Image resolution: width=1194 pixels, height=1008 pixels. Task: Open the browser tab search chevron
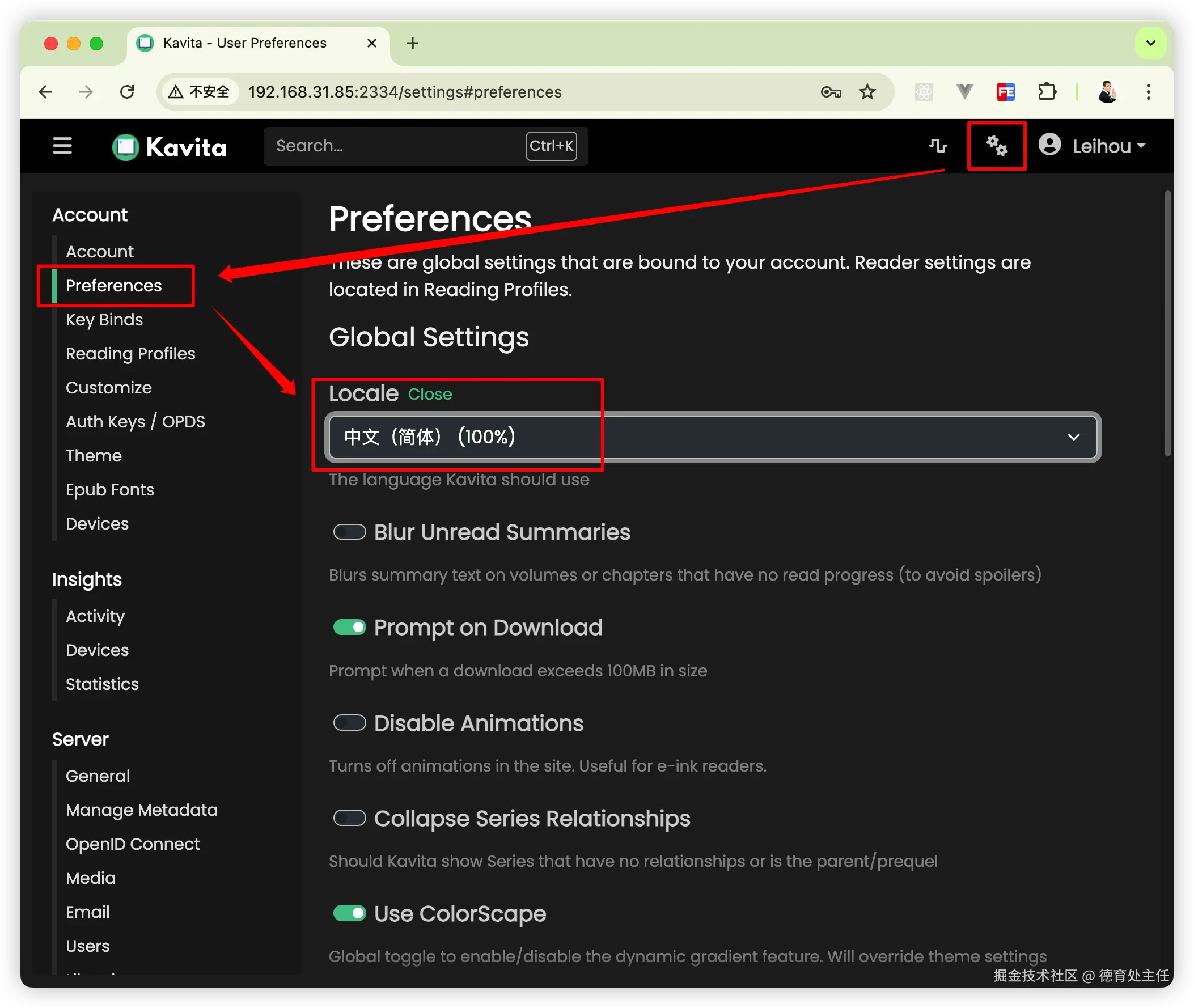coord(1150,44)
